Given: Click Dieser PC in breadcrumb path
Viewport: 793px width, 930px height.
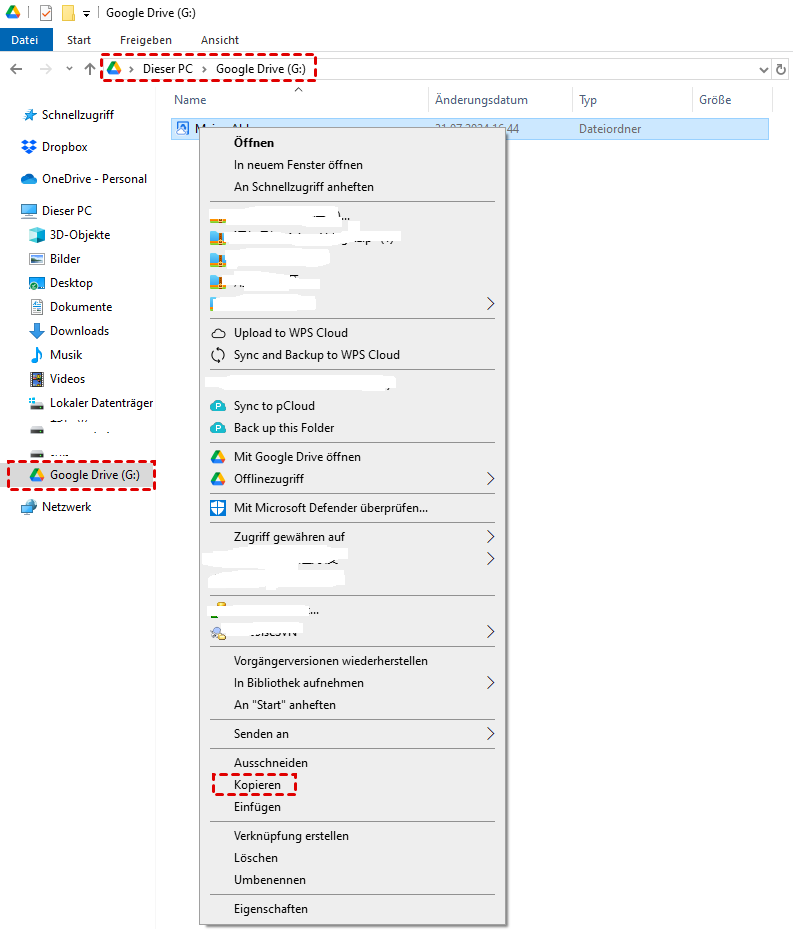Looking at the screenshot, I should pyautogui.click(x=168, y=69).
